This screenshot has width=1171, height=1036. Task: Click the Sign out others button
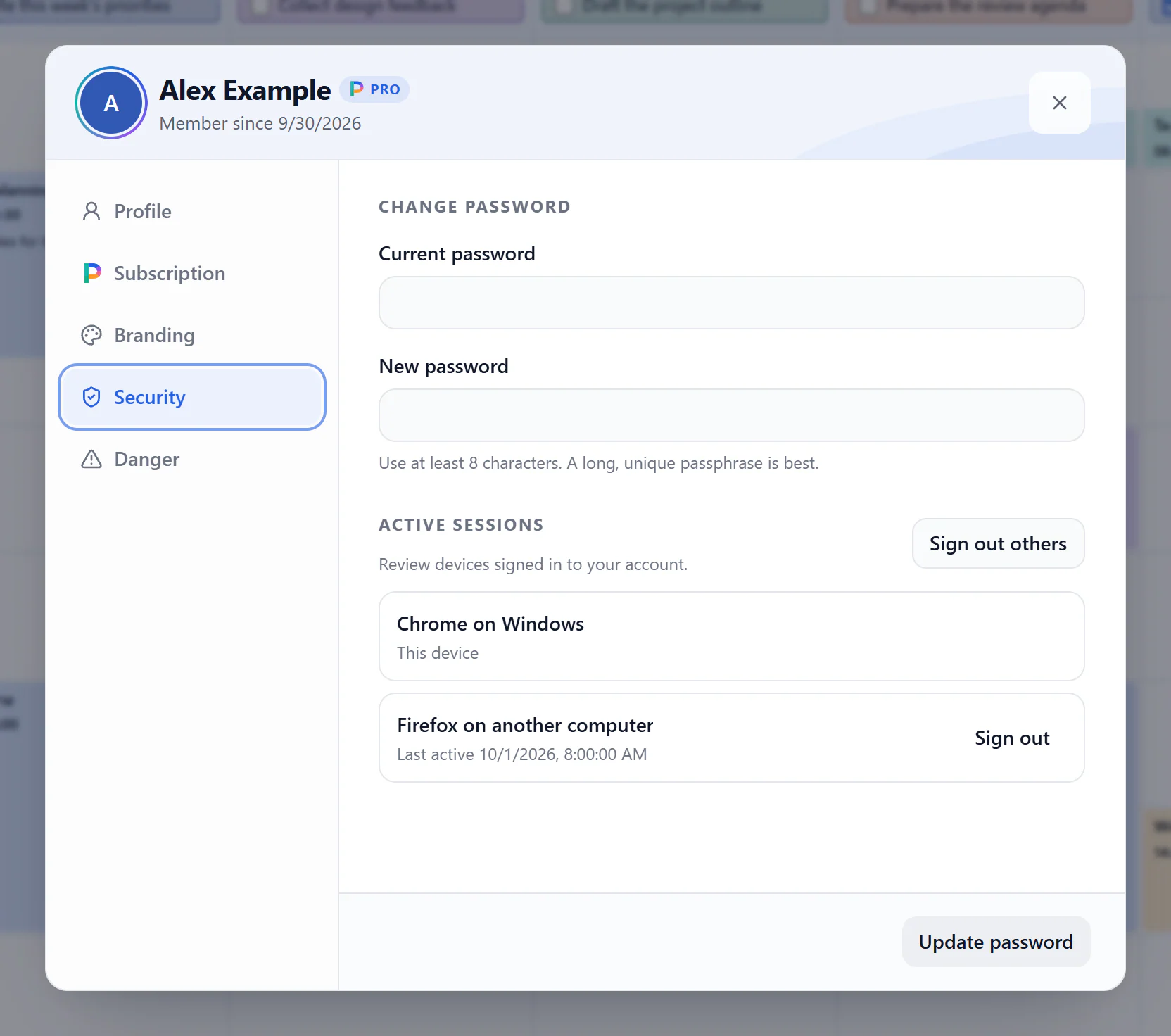click(999, 543)
